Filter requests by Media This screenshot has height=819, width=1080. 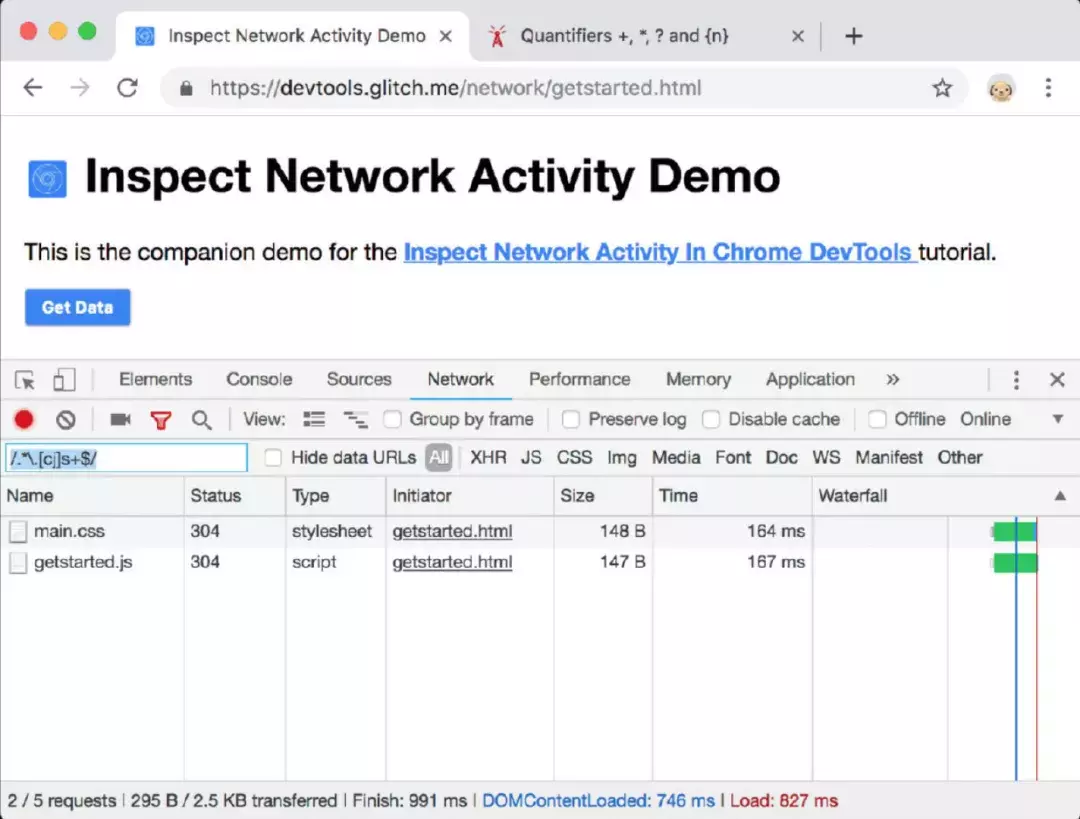[x=676, y=457]
